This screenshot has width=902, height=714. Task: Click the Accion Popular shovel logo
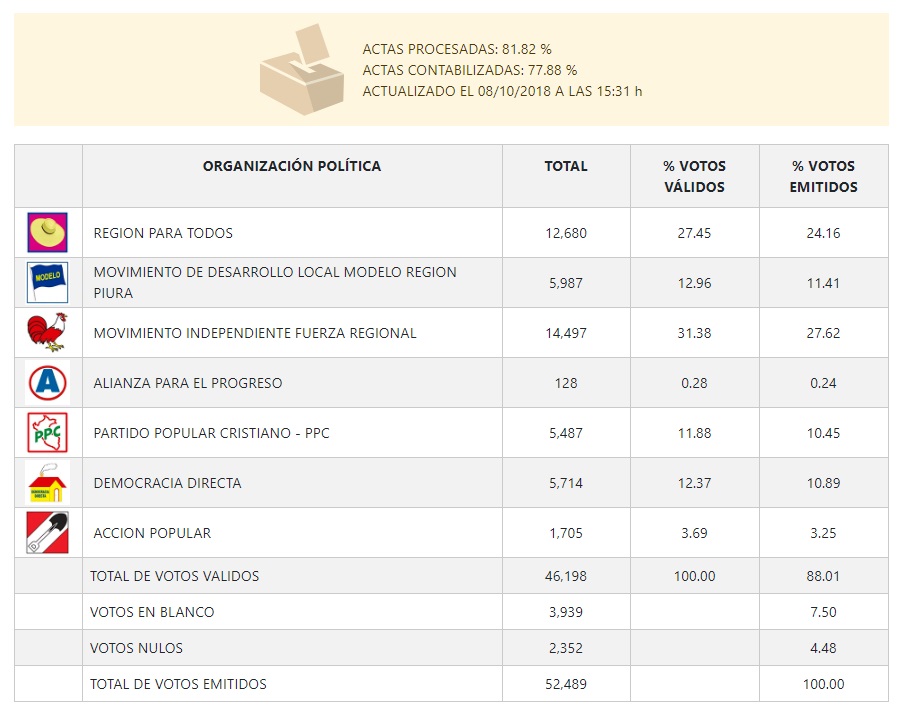coord(47,533)
